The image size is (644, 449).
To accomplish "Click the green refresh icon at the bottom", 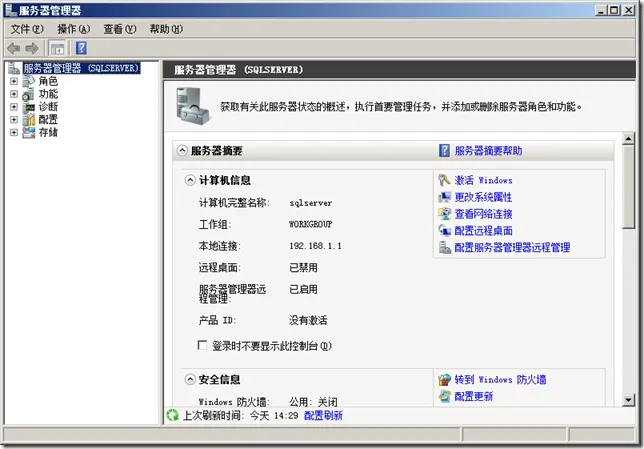I will click(172, 415).
